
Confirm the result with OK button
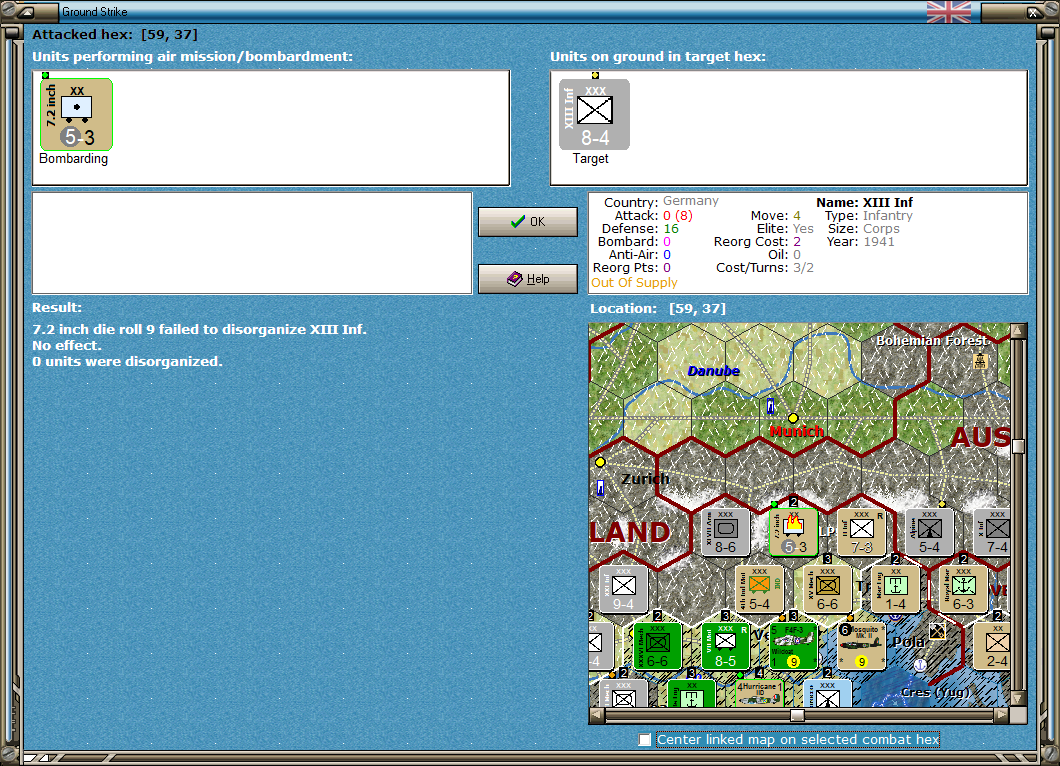click(528, 222)
